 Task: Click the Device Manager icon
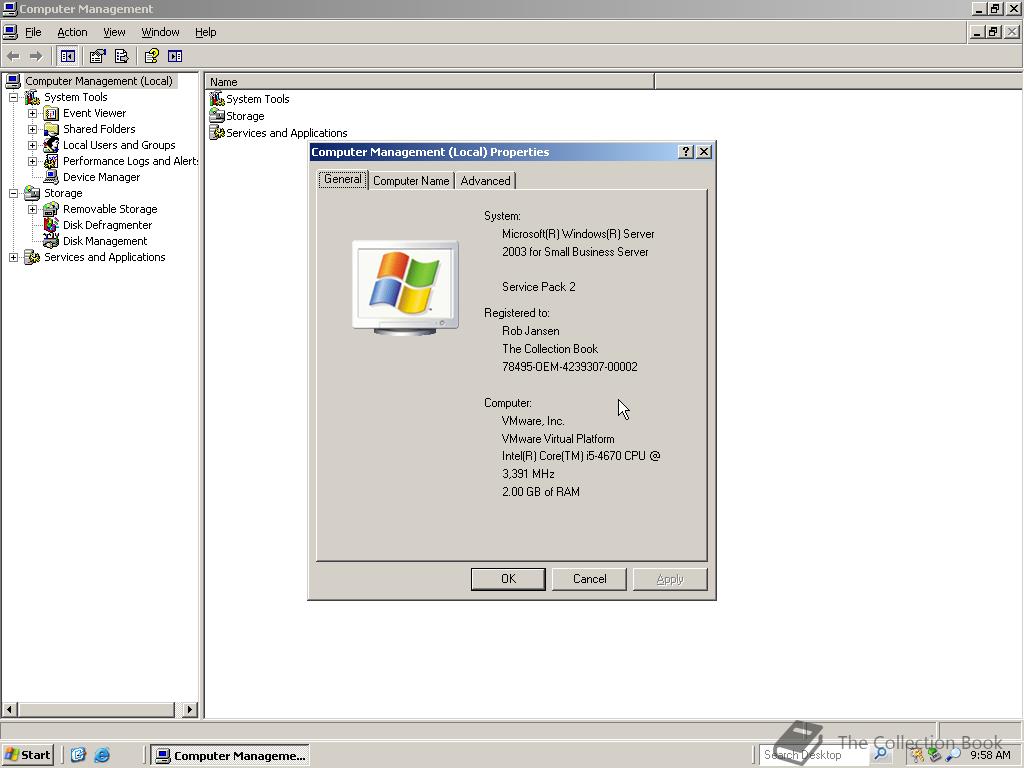click(x=51, y=177)
